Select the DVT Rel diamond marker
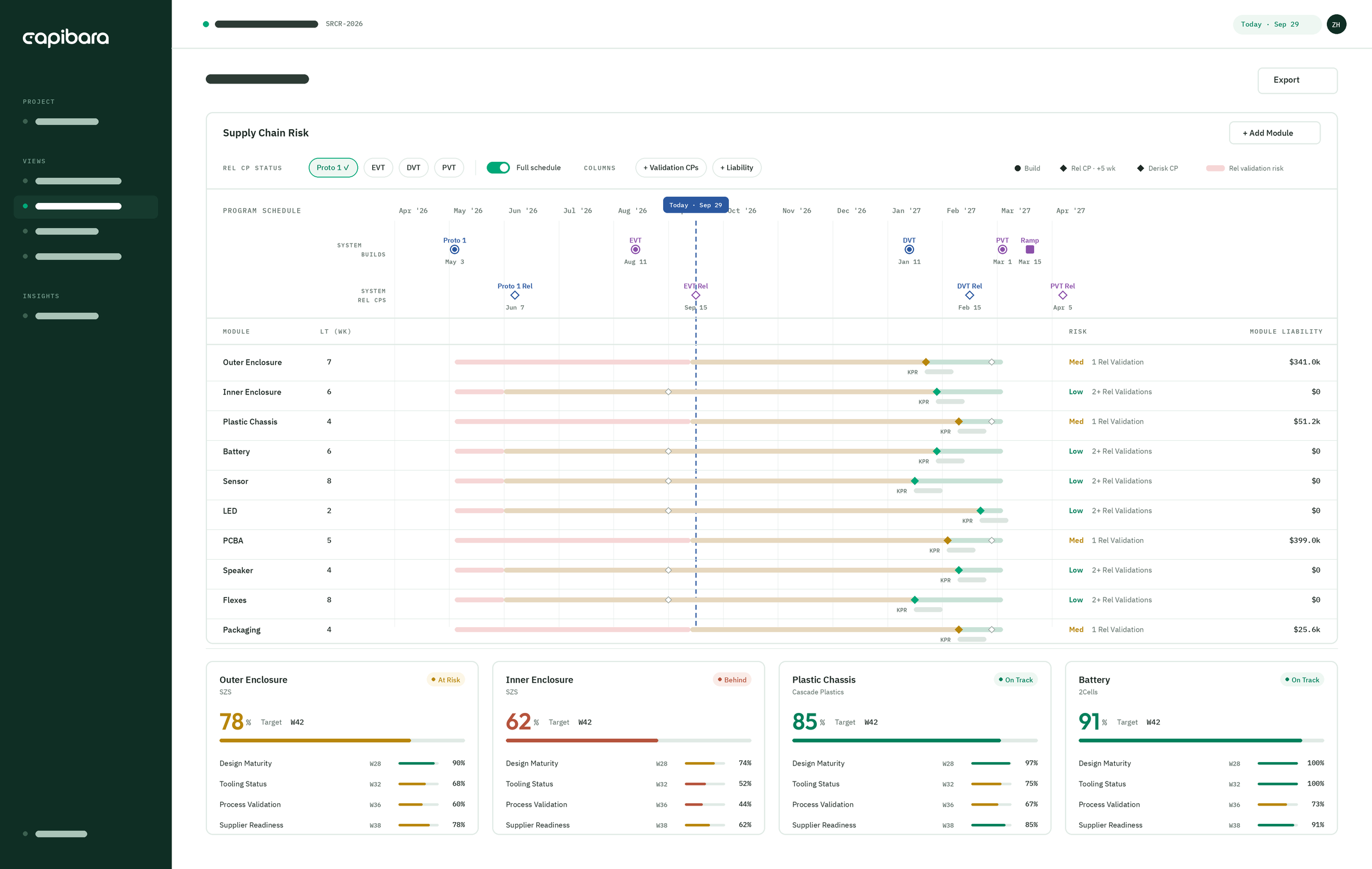Screen dimensions: 1372x869 coord(970,296)
